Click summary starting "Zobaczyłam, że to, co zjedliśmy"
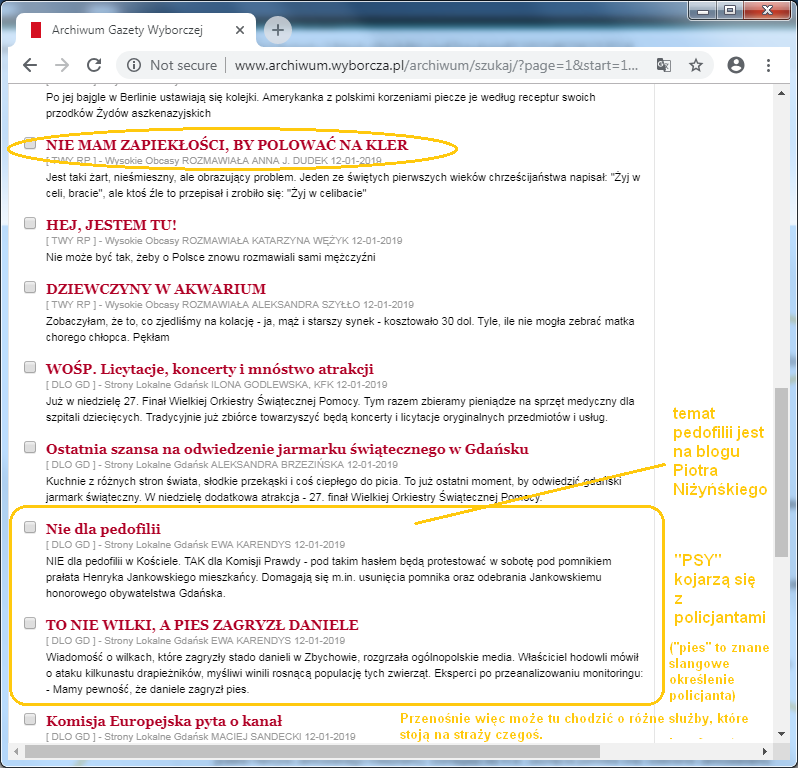 tap(340, 329)
